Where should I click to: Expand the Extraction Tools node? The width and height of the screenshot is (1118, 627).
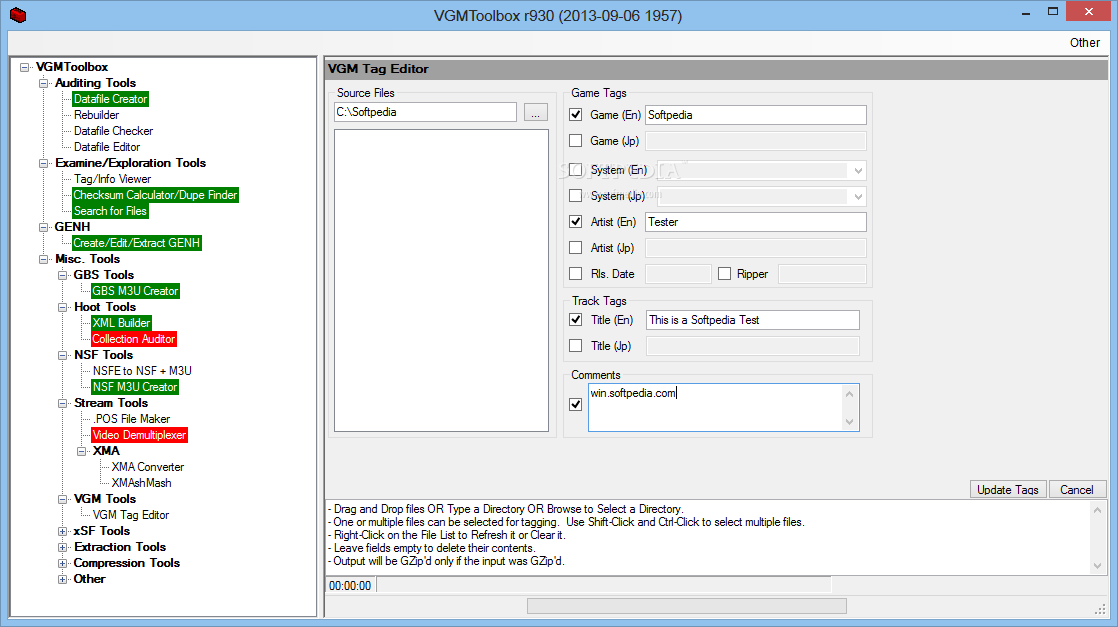pyautogui.click(x=63, y=547)
